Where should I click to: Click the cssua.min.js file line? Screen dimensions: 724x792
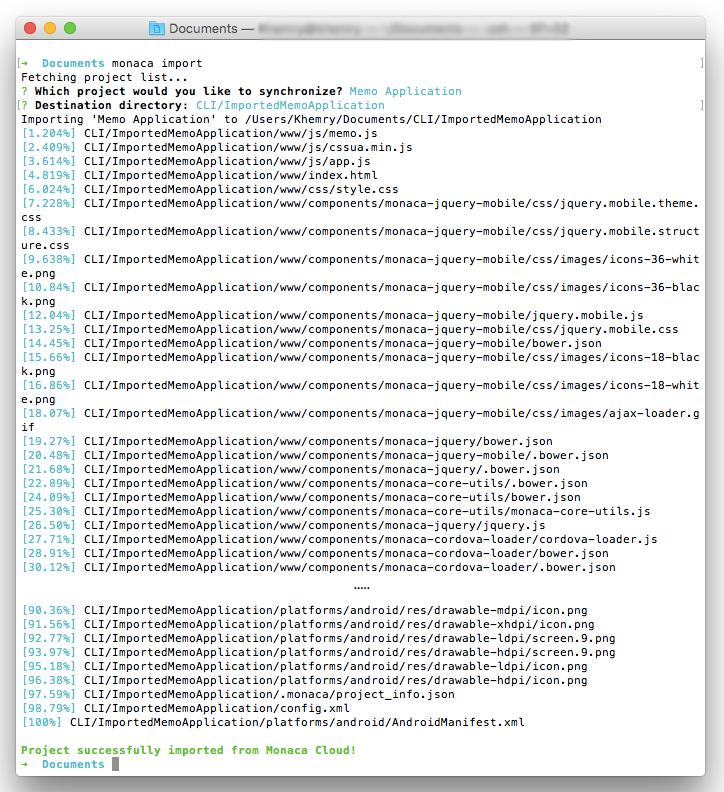coord(217,147)
